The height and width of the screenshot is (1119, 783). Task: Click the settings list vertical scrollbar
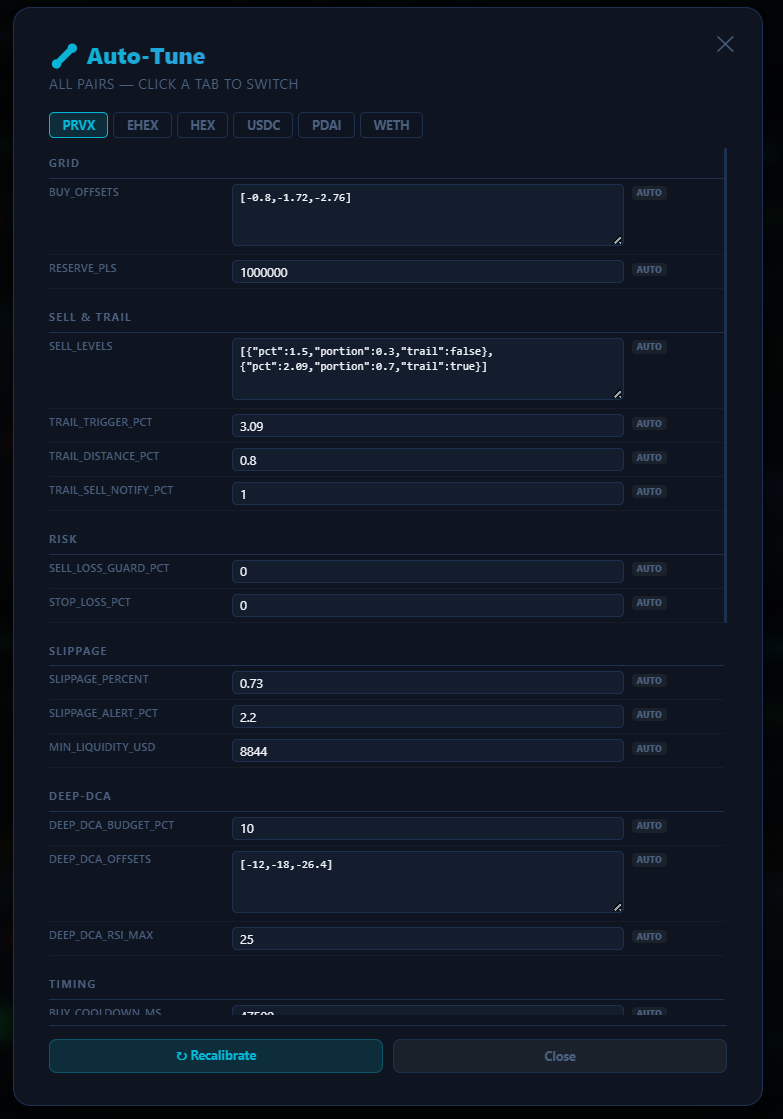coord(725,385)
